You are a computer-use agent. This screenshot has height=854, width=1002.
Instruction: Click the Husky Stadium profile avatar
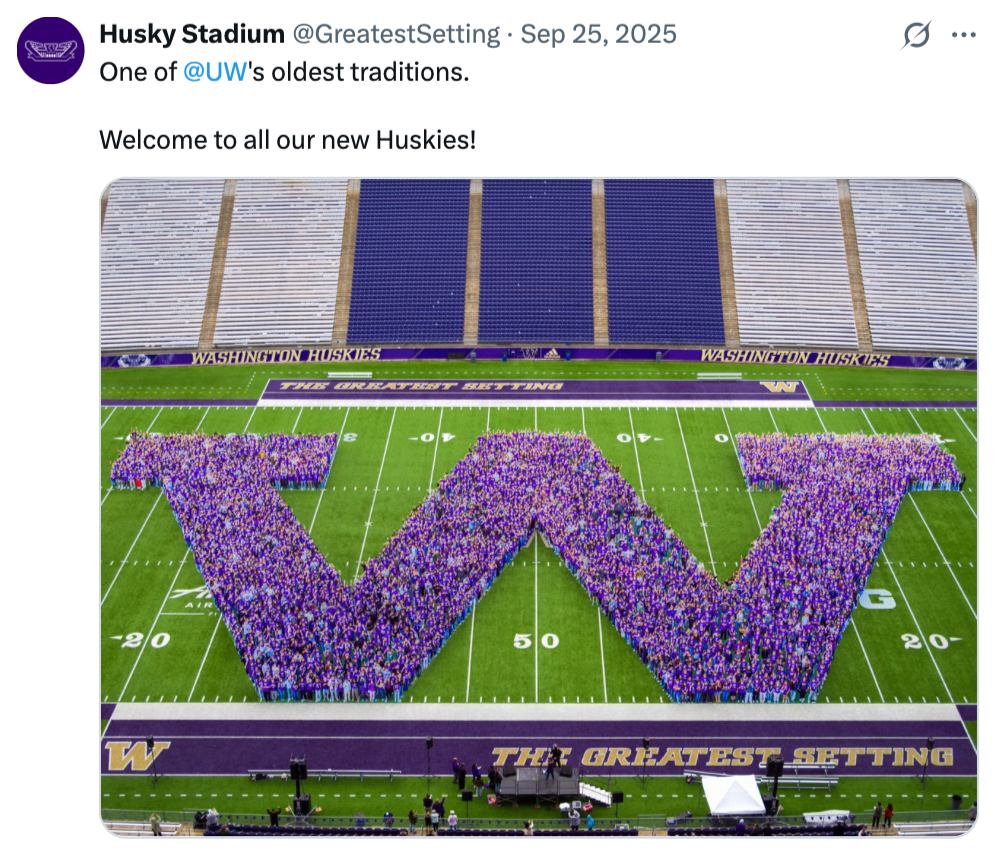(x=51, y=50)
